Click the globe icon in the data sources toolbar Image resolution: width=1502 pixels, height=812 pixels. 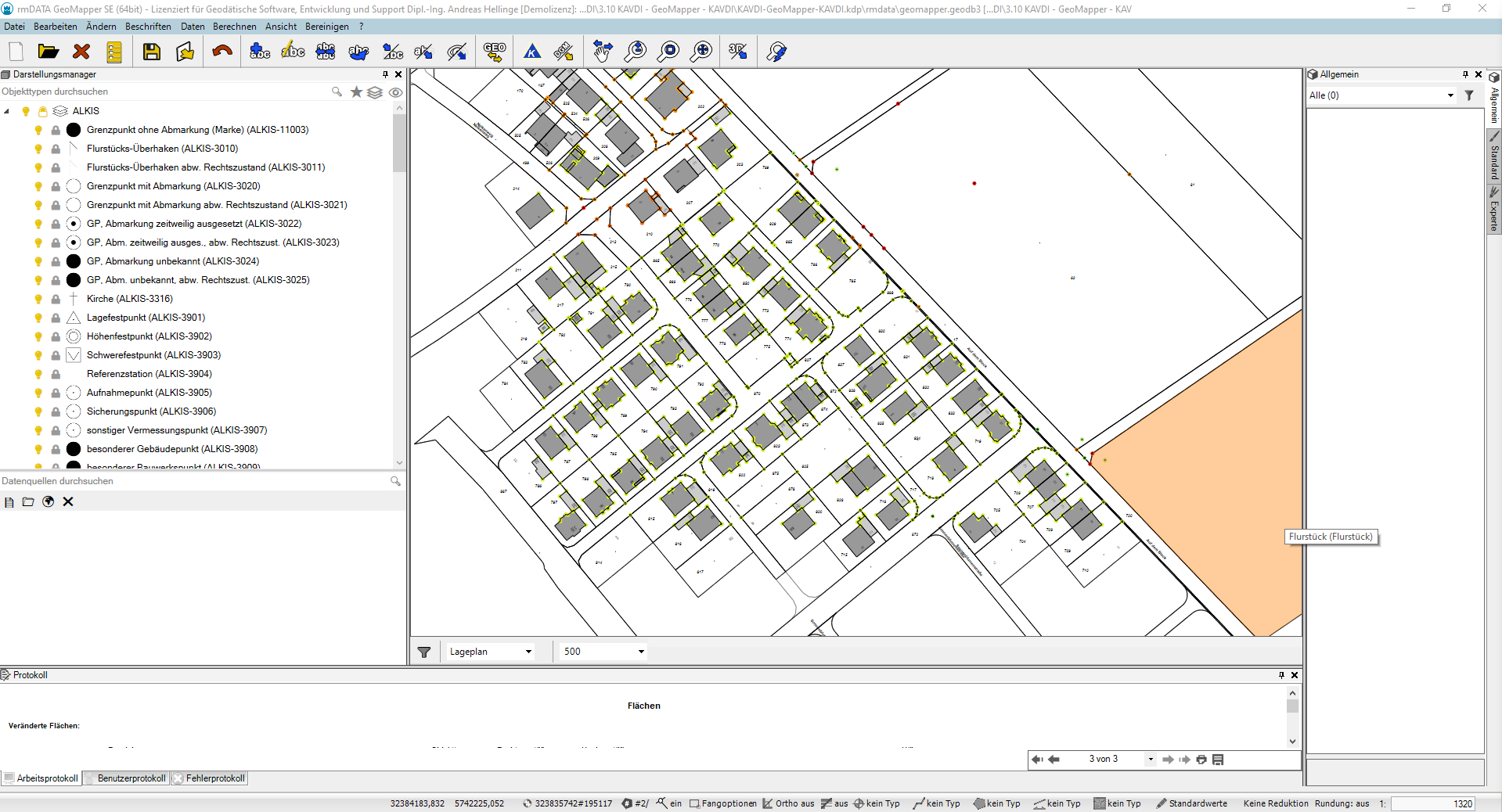[49, 502]
